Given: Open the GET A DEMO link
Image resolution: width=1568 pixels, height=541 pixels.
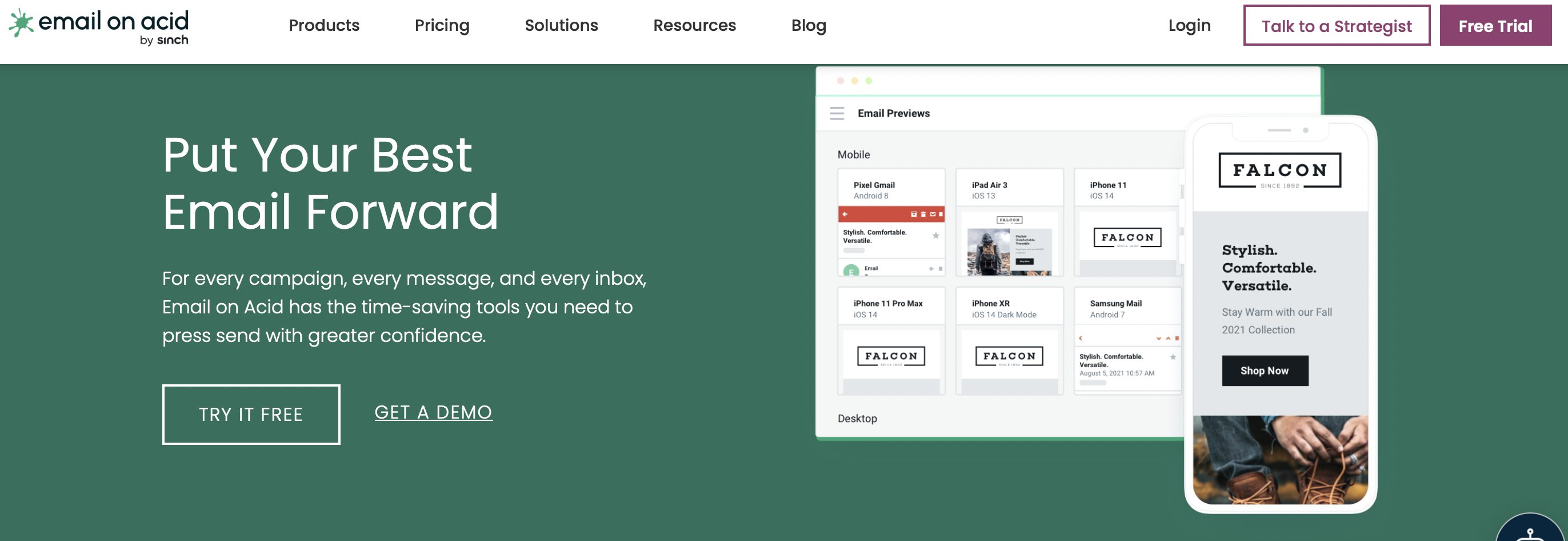Looking at the screenshot, I should point(433,412).
